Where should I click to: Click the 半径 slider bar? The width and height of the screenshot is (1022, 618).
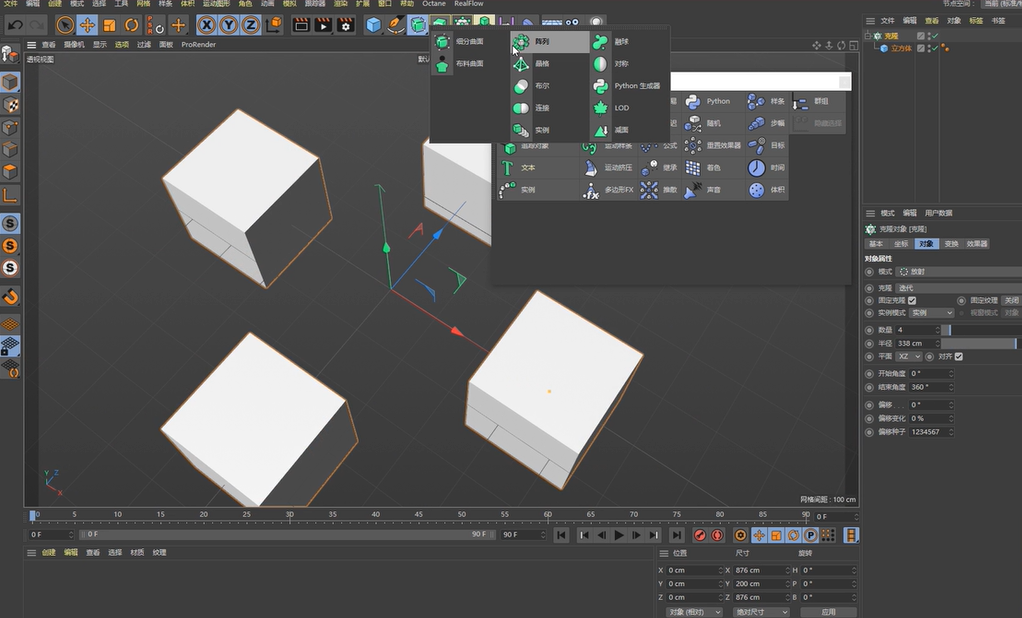click(x=977, y=343)
